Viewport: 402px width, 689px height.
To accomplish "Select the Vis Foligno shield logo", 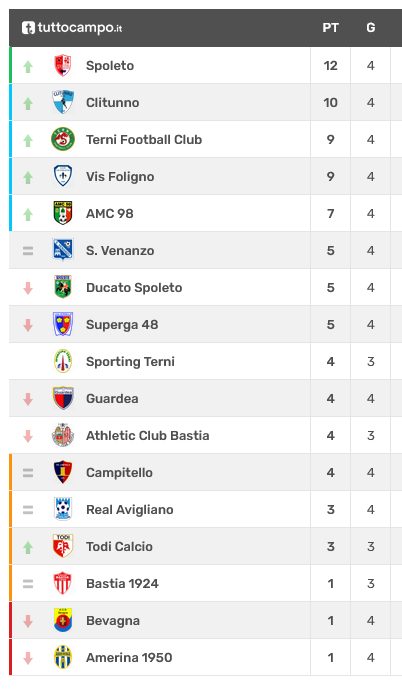I will tap(63, 176).
